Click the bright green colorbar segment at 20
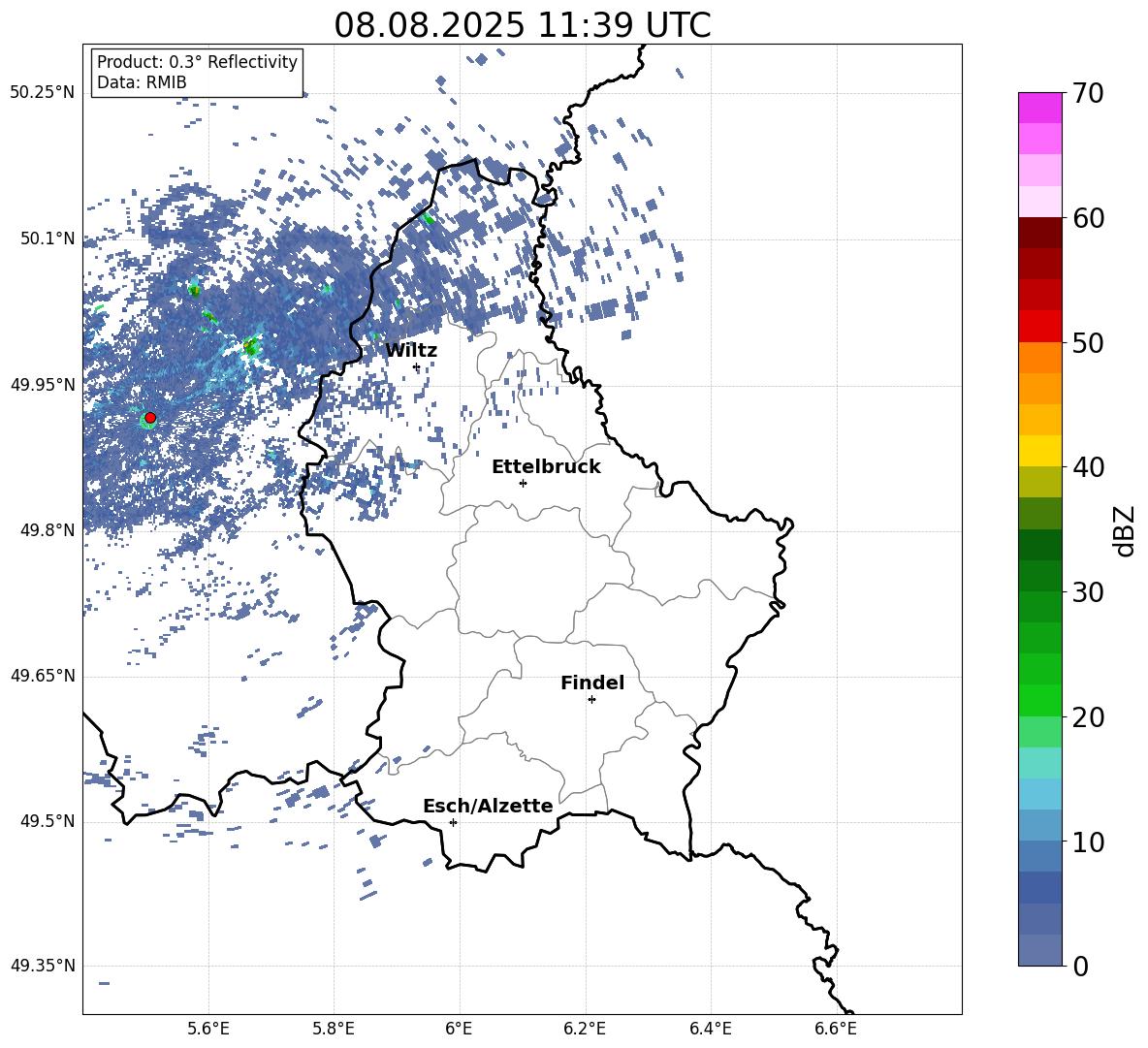The height and width of the screenshot is (1048, 1148). pos(1040,700)
